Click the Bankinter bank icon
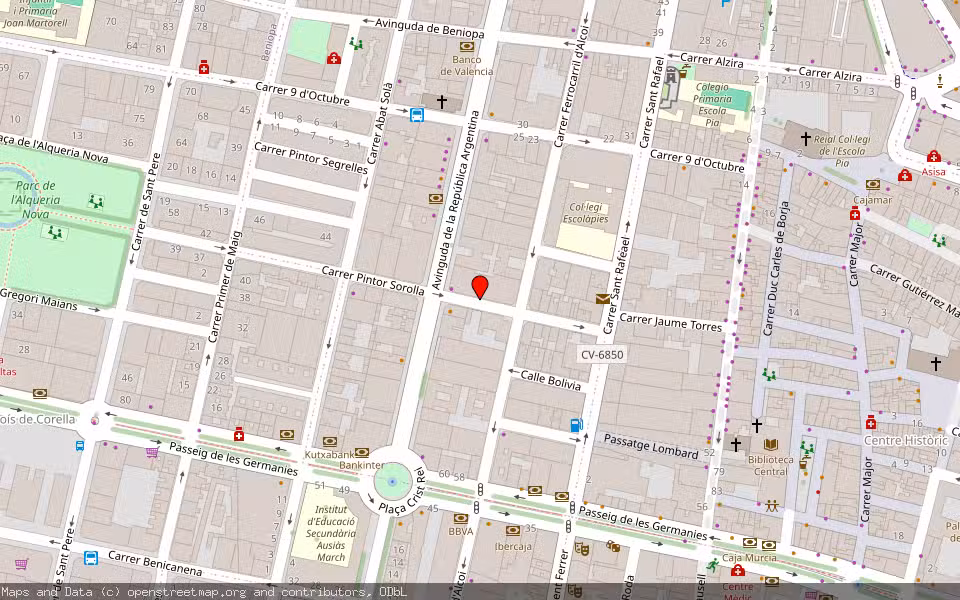 pos(362,452)
